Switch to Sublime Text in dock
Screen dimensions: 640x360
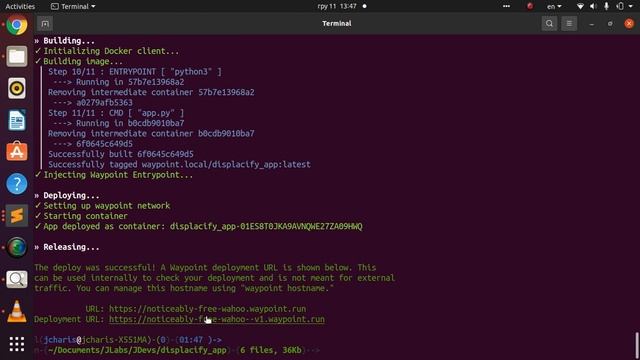(x=17, y=216)
